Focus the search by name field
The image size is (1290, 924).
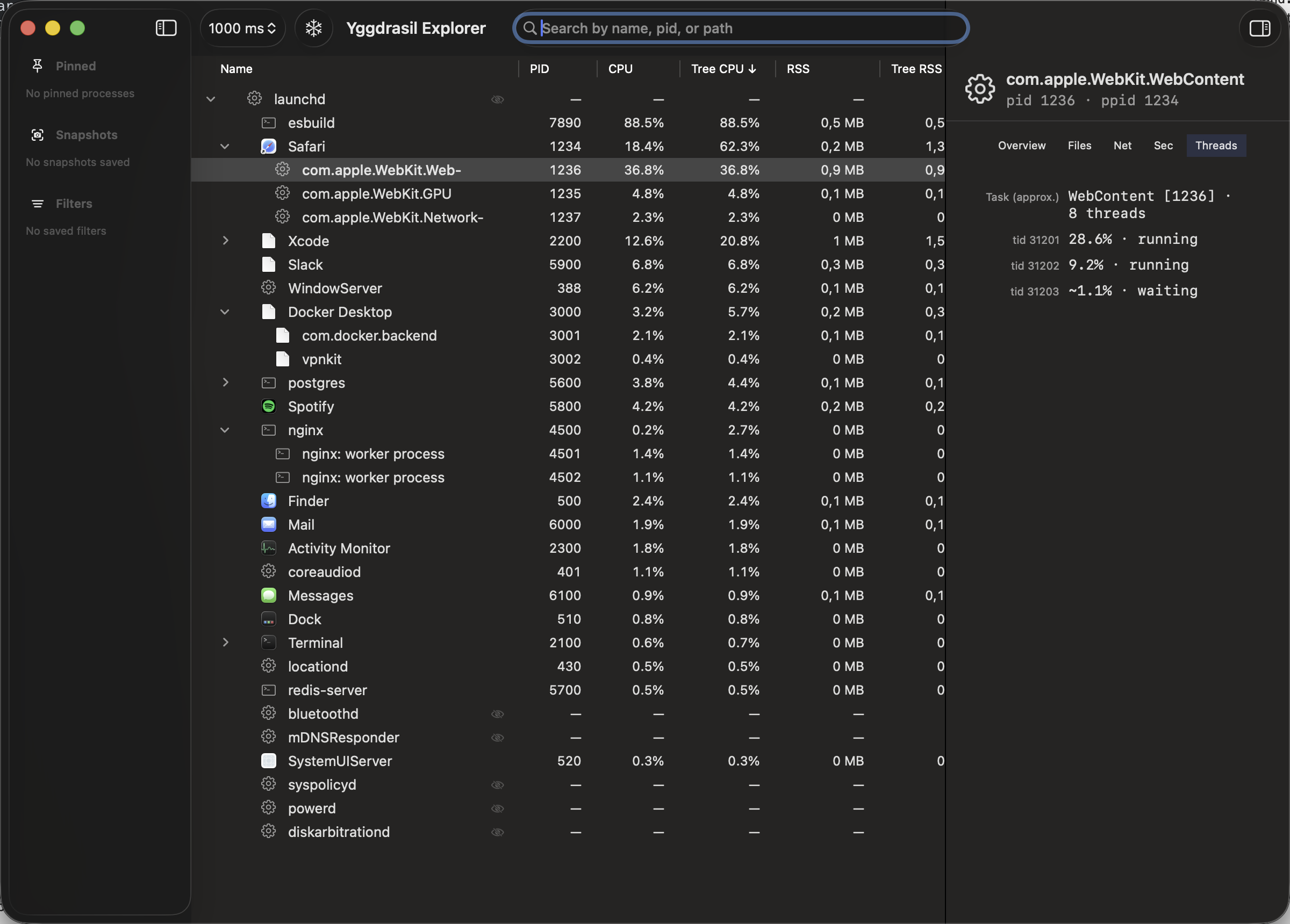[x=741, y=28]
